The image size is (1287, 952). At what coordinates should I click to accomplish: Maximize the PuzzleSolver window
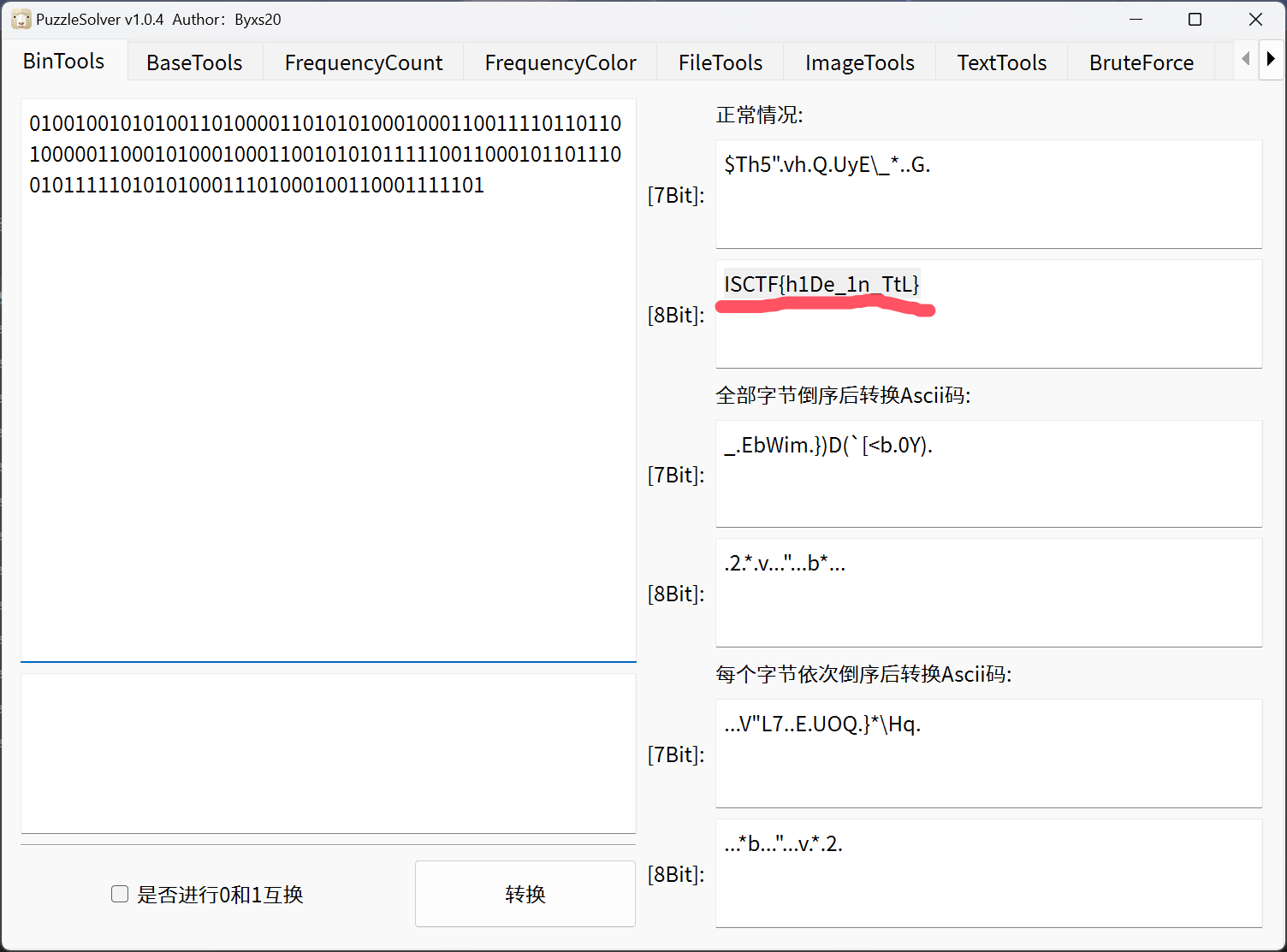coord(1195,20)
